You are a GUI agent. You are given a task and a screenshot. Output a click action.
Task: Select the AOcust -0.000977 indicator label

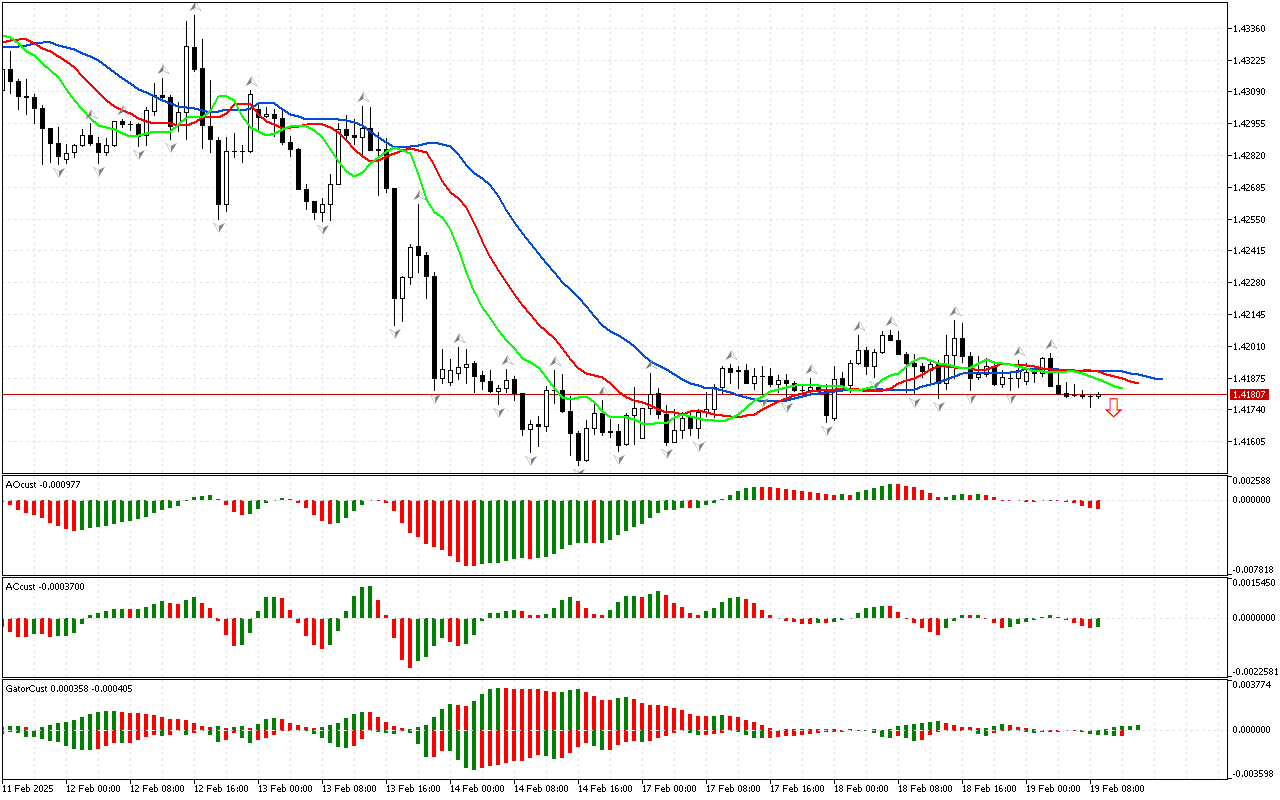coord(43,484)
